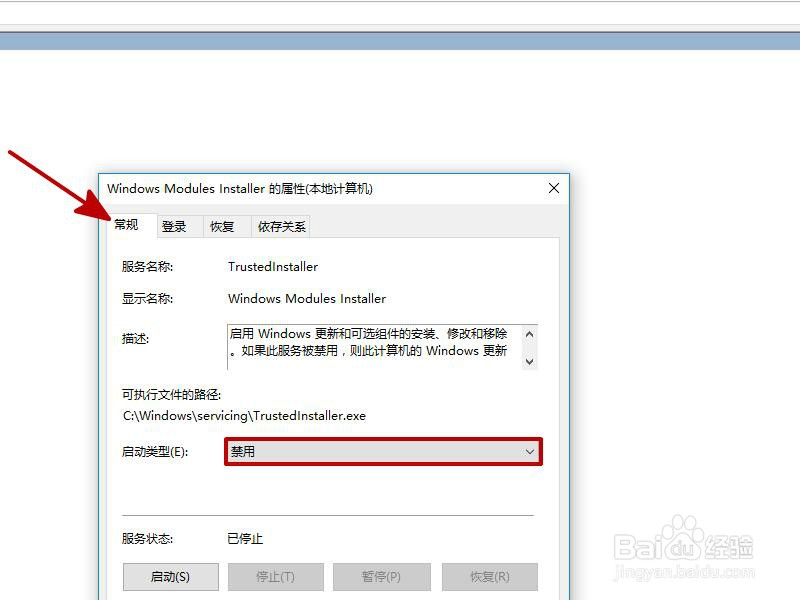Click the 服务名称 label
This screenshot has height=600, width=800.
[147, 266]
